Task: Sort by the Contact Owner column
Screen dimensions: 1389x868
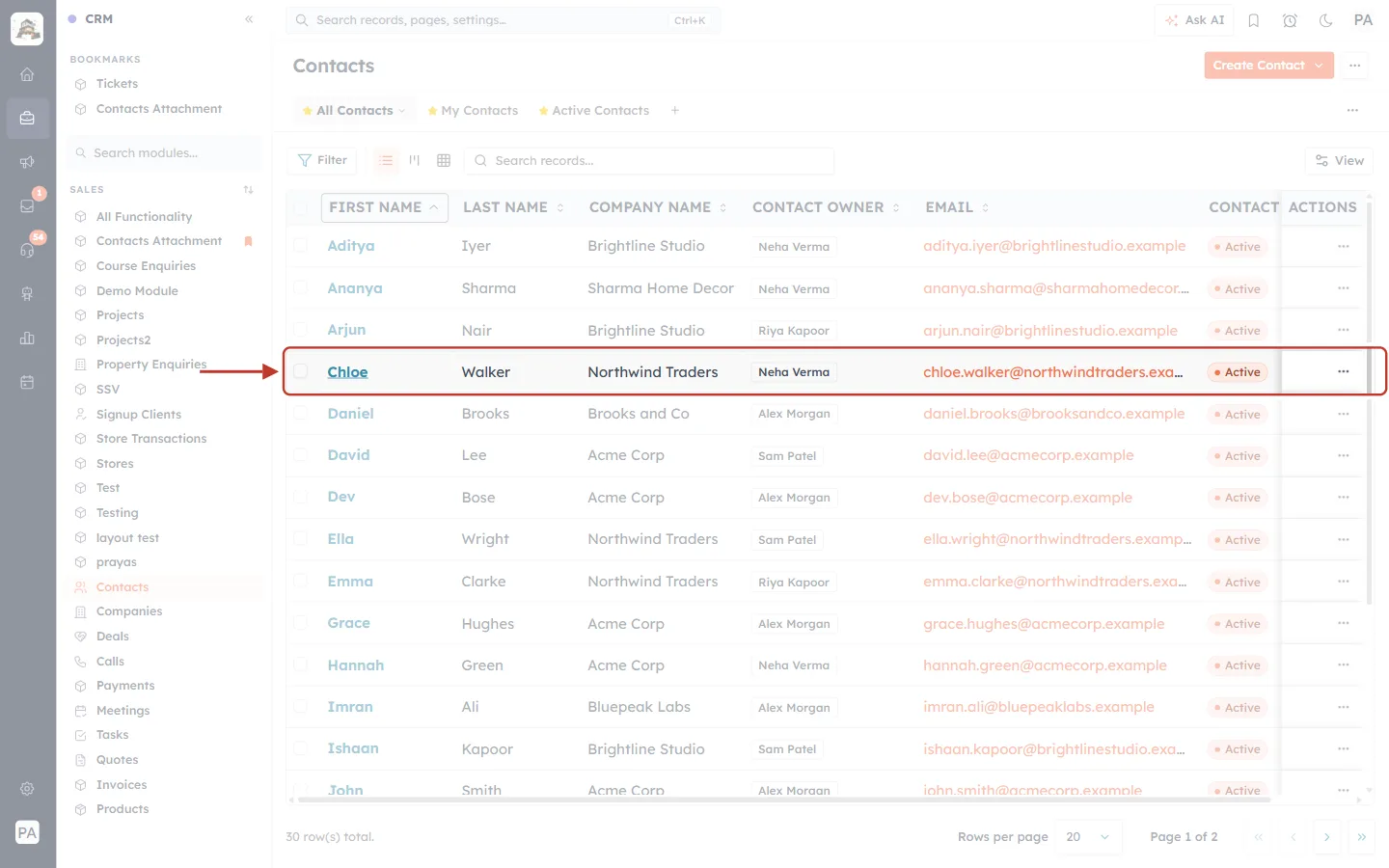Action: pos(826,207)
